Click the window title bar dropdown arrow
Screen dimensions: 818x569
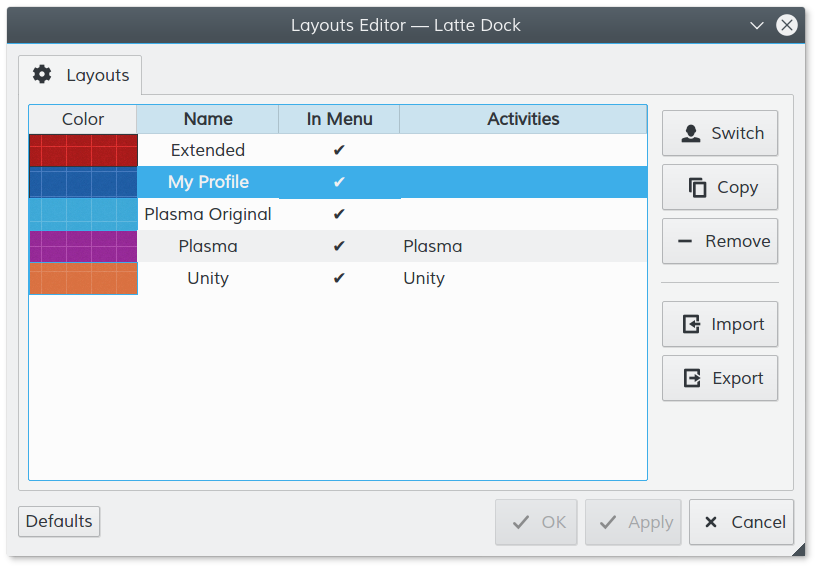tap(757, 25)
